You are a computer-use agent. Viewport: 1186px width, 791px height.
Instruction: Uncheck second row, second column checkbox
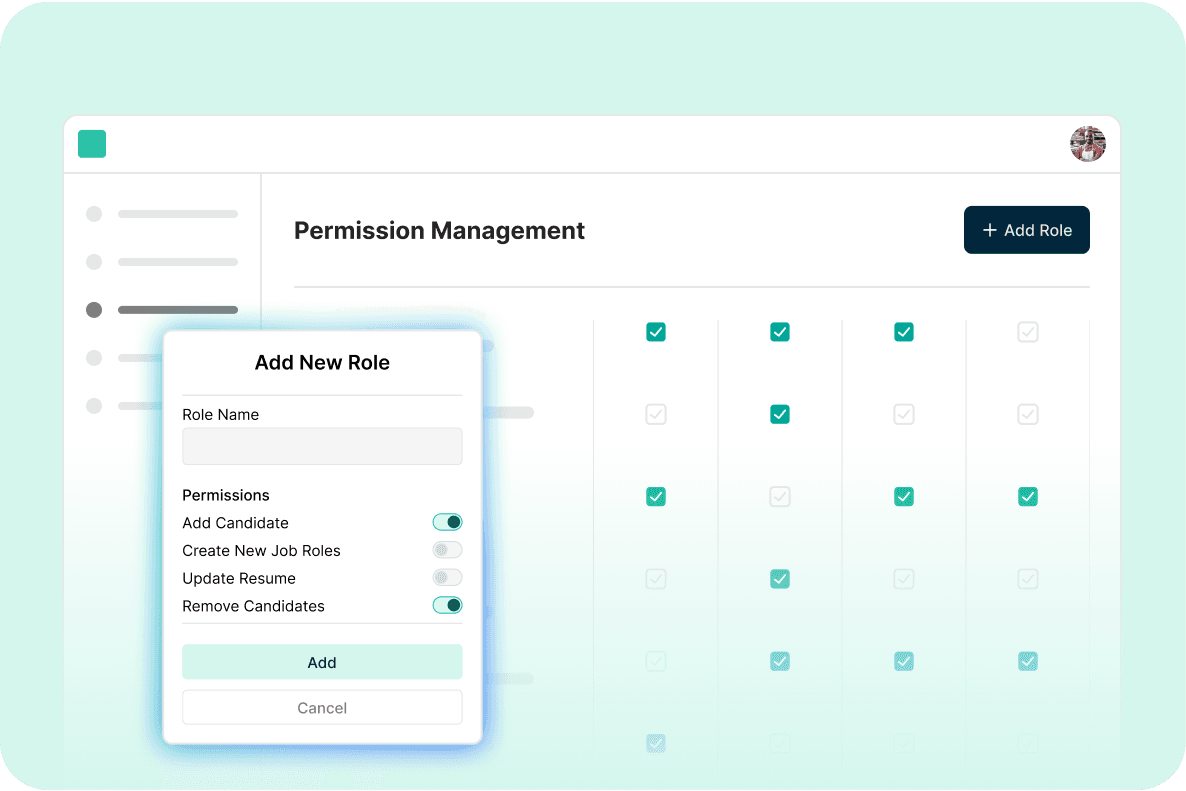(x=780, y=414)
